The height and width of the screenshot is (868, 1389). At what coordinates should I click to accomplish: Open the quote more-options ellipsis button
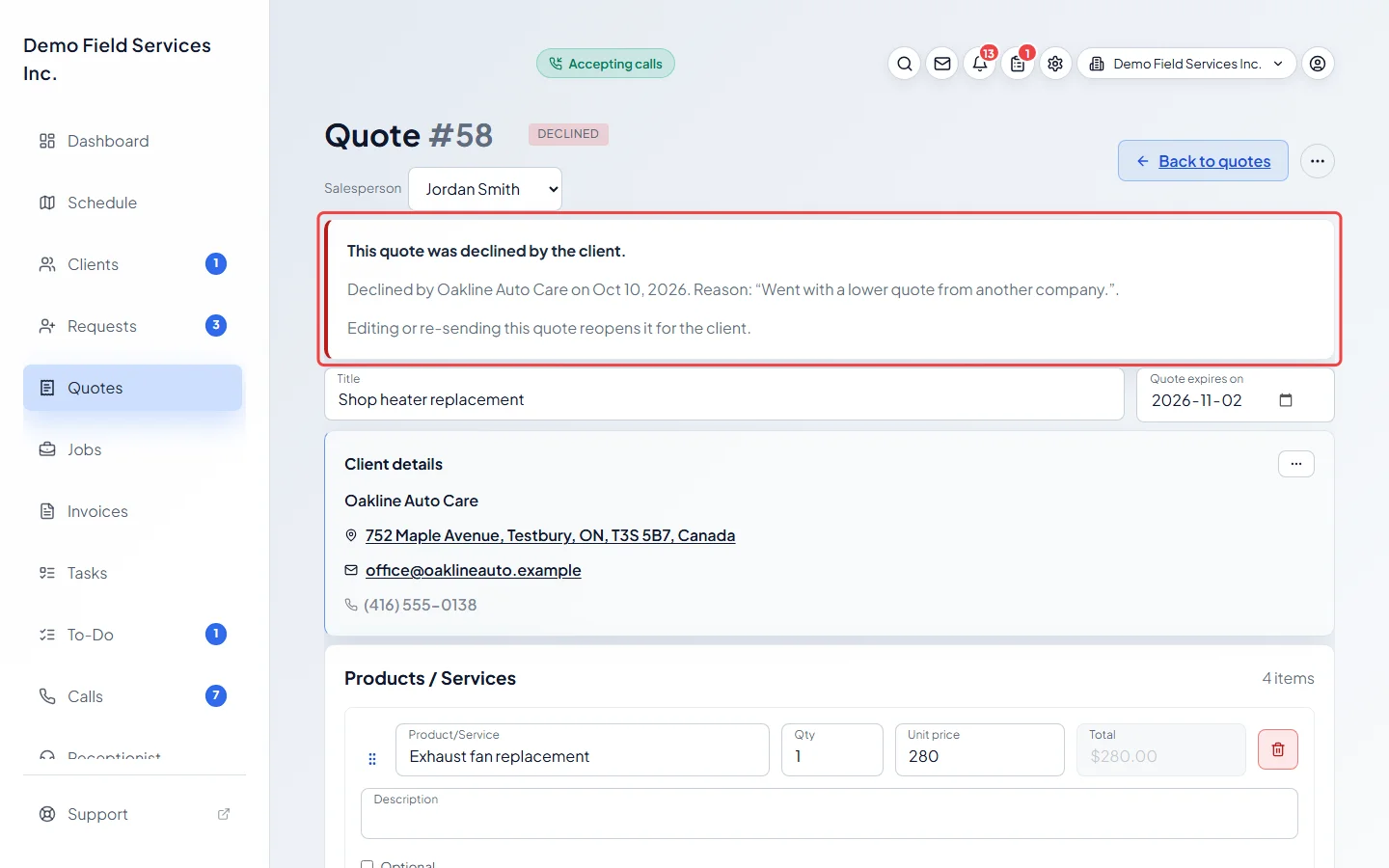point(1318,161)
